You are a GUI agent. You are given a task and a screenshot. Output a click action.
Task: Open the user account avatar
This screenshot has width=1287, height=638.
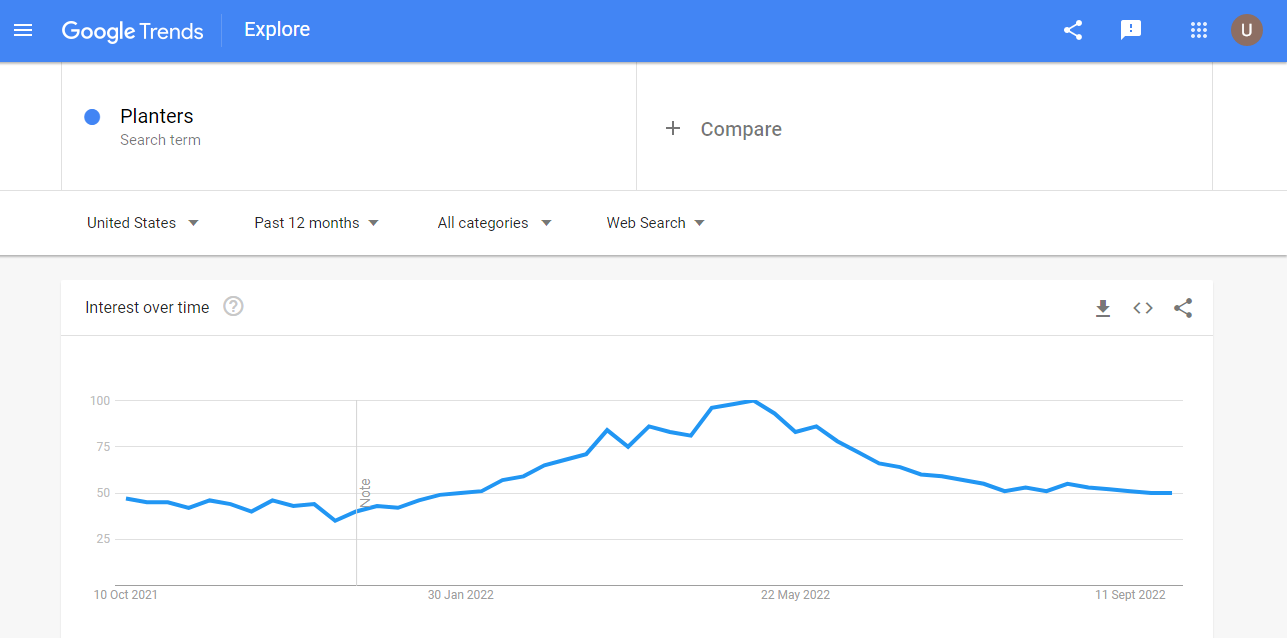(x=1246, y=30)
